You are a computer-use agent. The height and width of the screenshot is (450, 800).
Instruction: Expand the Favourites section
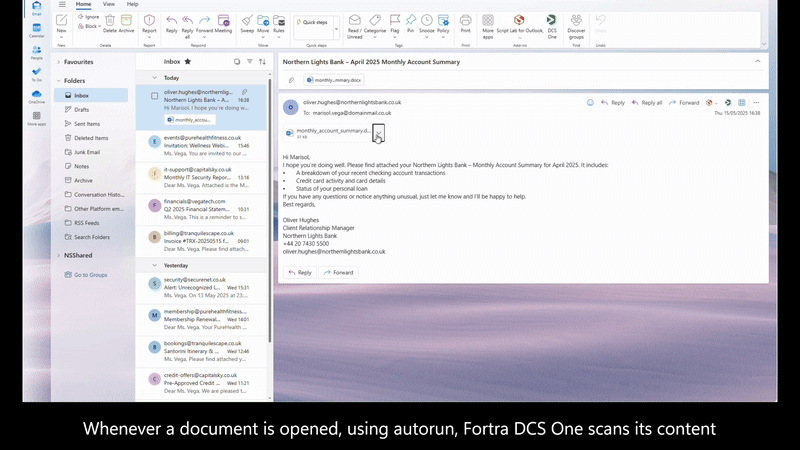(59, 62)
